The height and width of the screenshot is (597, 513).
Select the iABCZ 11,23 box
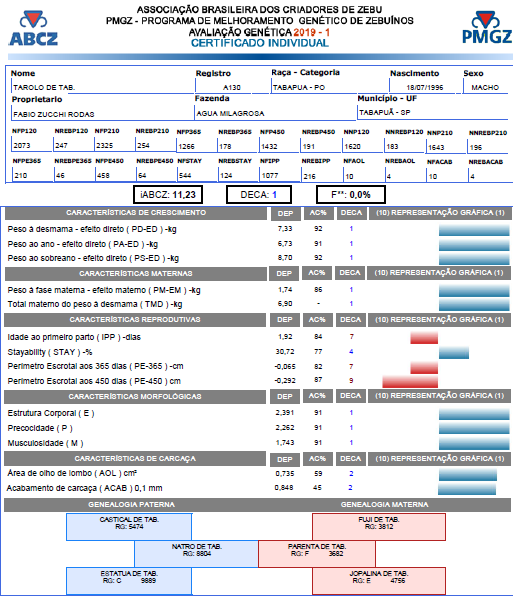[168, 195]
